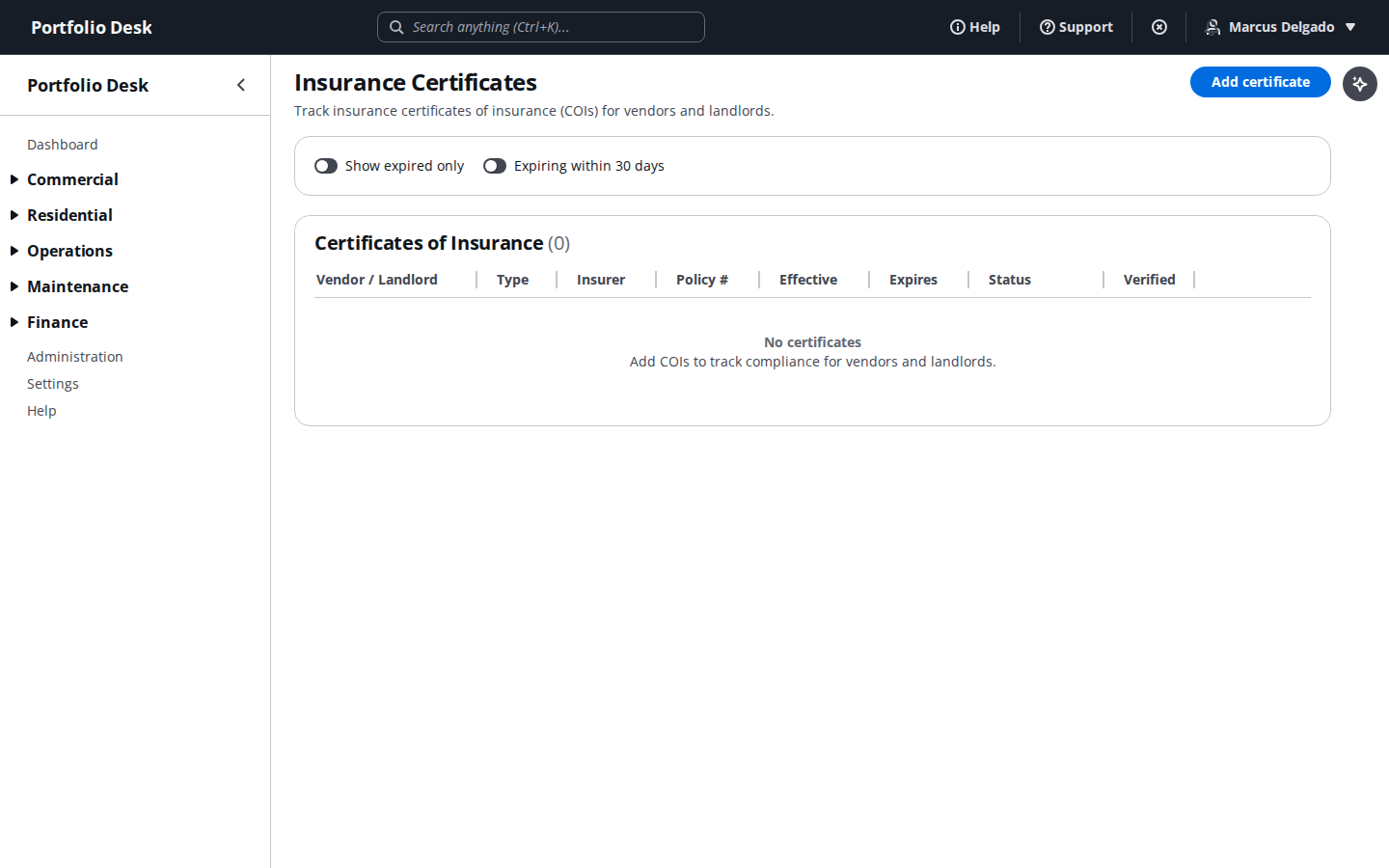Open the Dashboard sidebar item
The width and height of the screenshot is (1389, 868).
tap(63, 145)
